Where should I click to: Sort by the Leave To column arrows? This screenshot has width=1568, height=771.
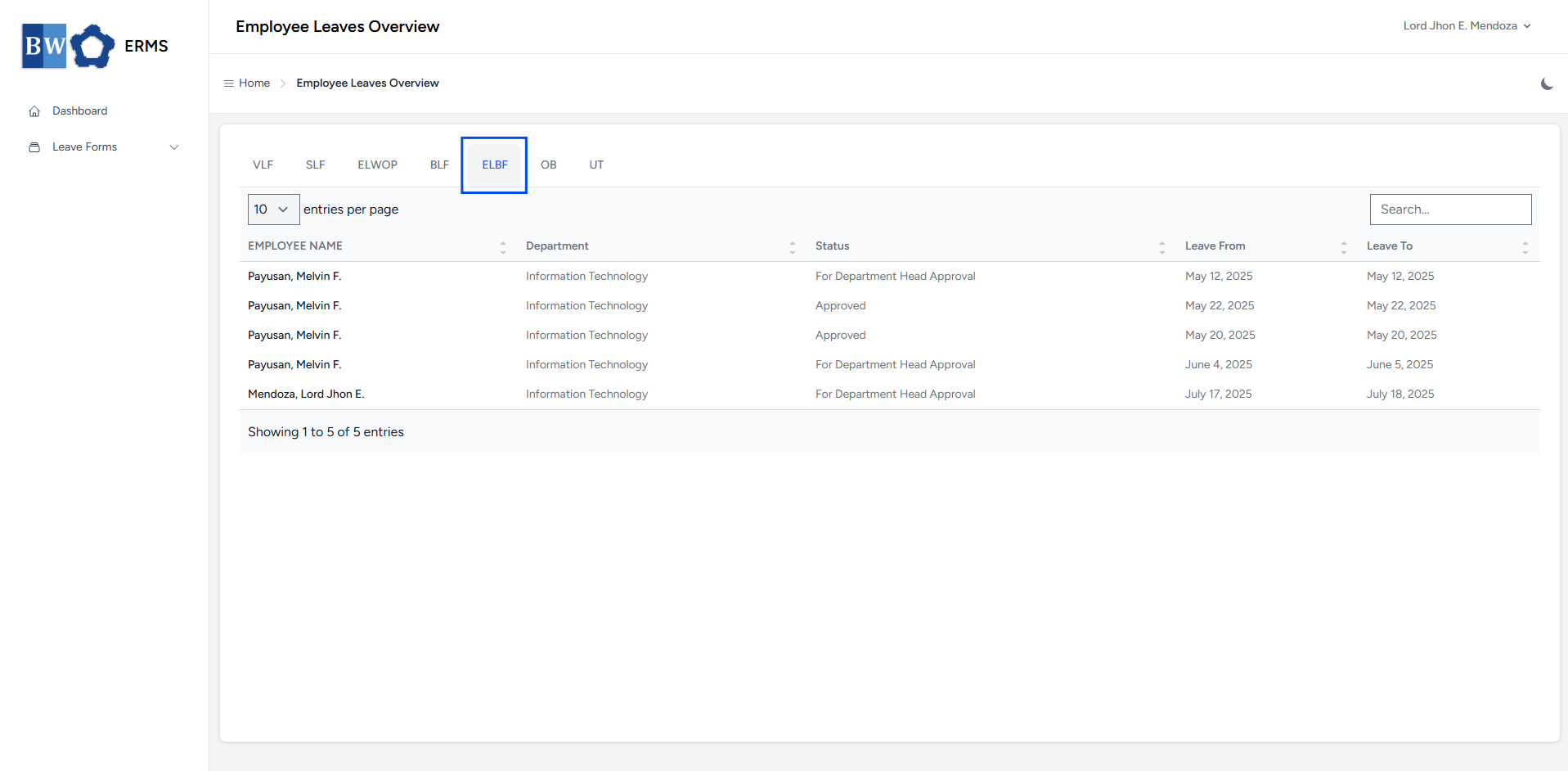point(1525,247)
